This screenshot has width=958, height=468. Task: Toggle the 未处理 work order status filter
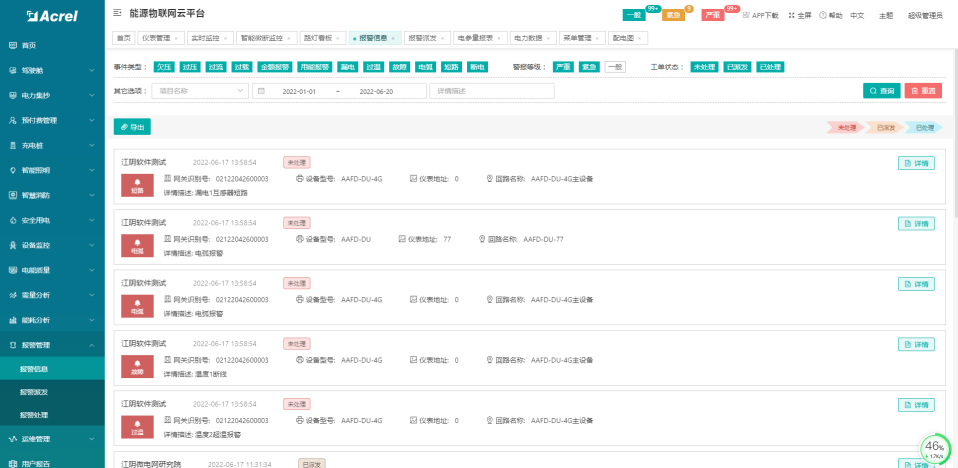(705, 67)
